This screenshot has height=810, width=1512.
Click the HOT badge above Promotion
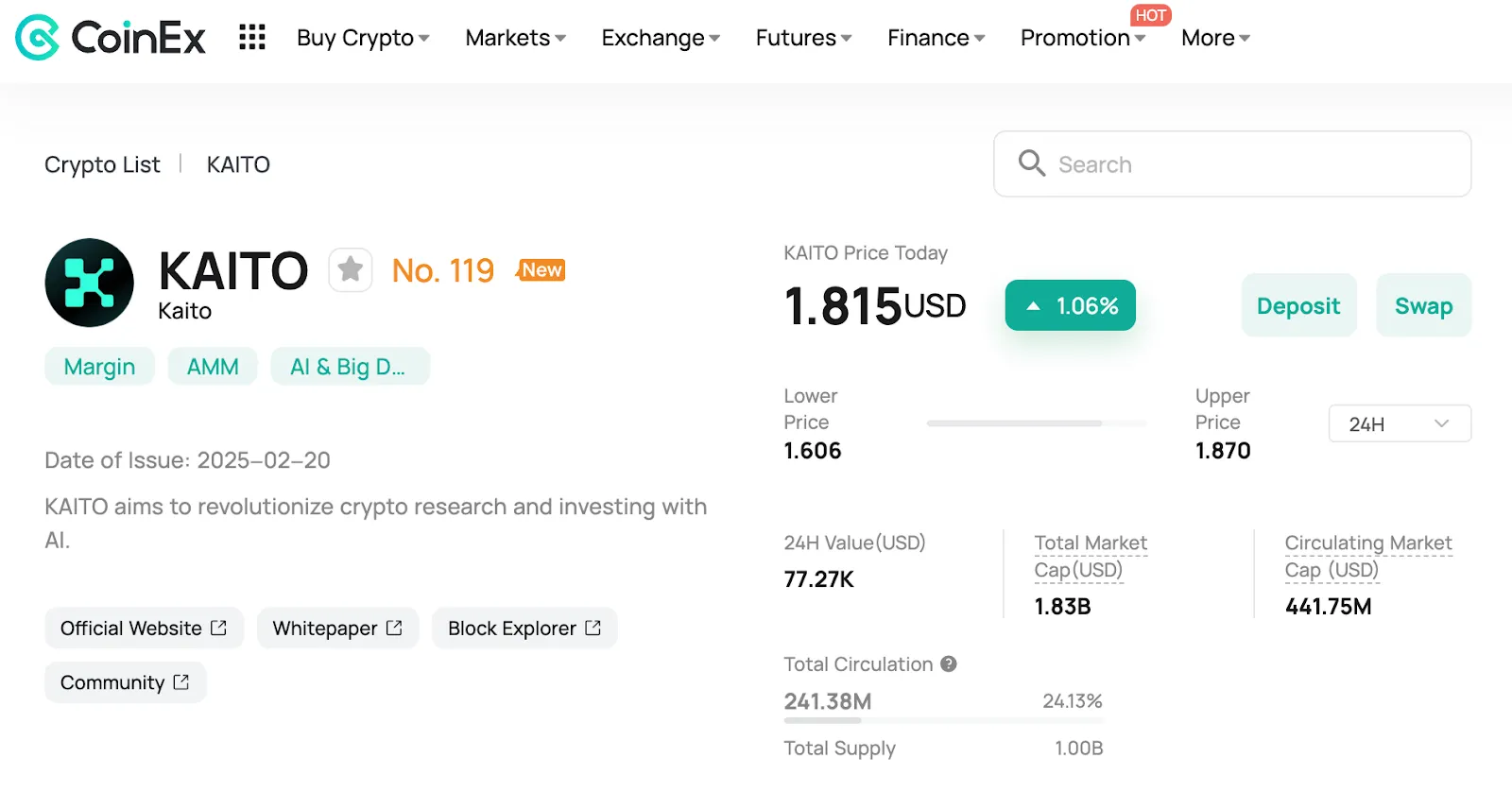pyautogui.click(x=1150, y=15)
